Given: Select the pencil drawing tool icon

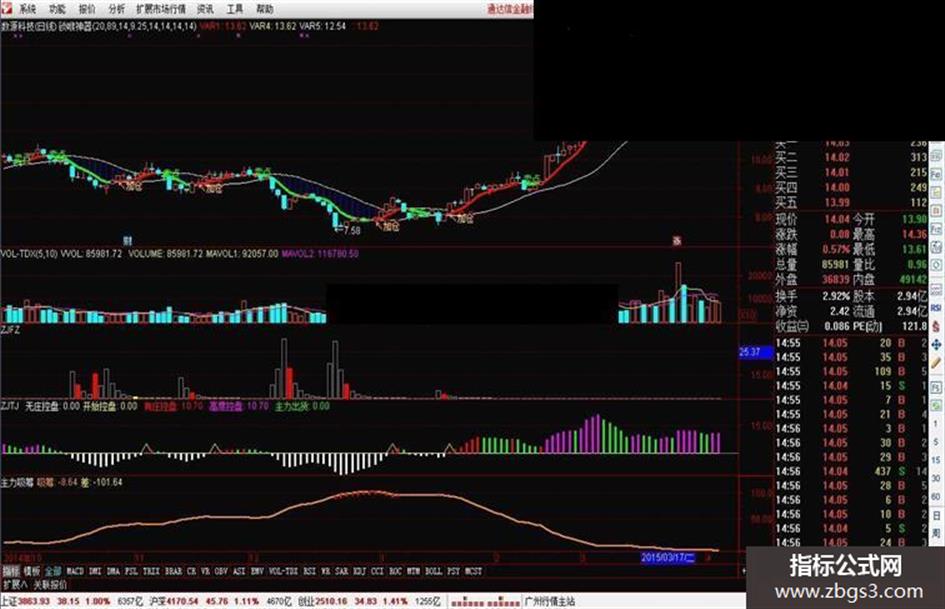Looking at the screenshot, I should tap(937, 363).
